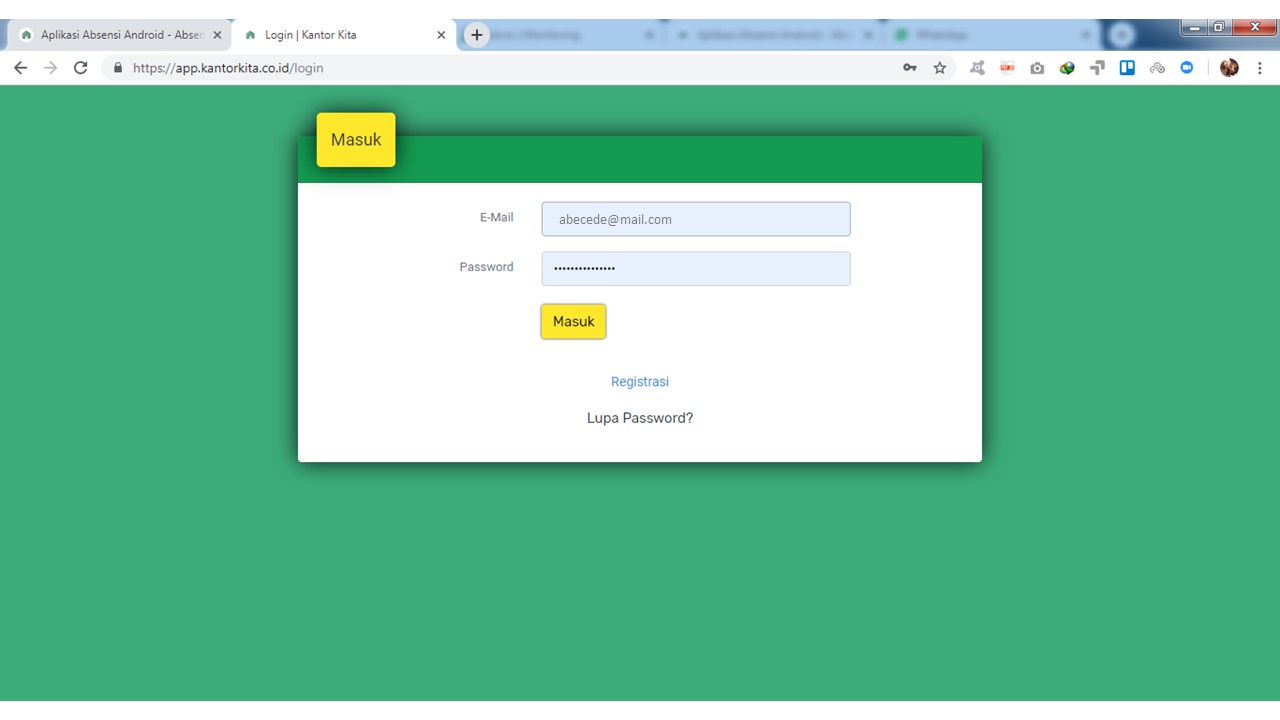
Task: Open site security info via the padlock
Action: [117, 68]
